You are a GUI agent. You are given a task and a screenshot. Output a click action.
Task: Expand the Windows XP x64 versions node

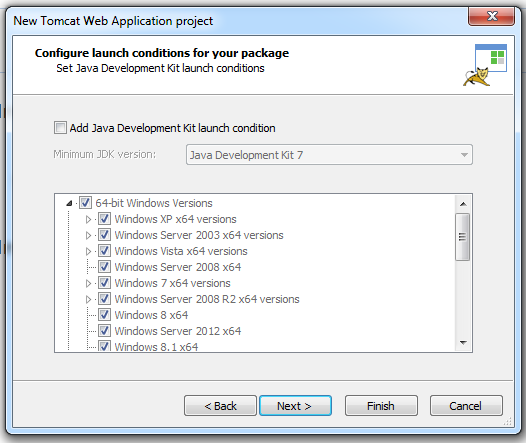(88, 219)
